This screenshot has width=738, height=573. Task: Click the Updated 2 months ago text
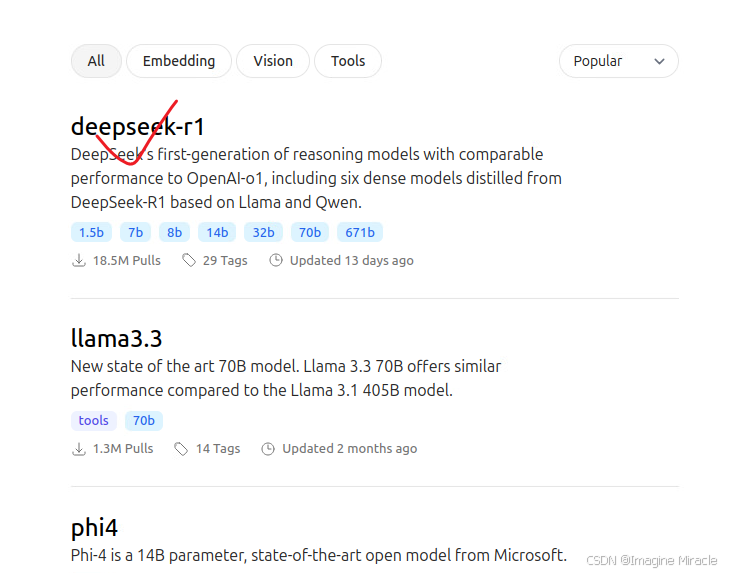click(350, 449)
